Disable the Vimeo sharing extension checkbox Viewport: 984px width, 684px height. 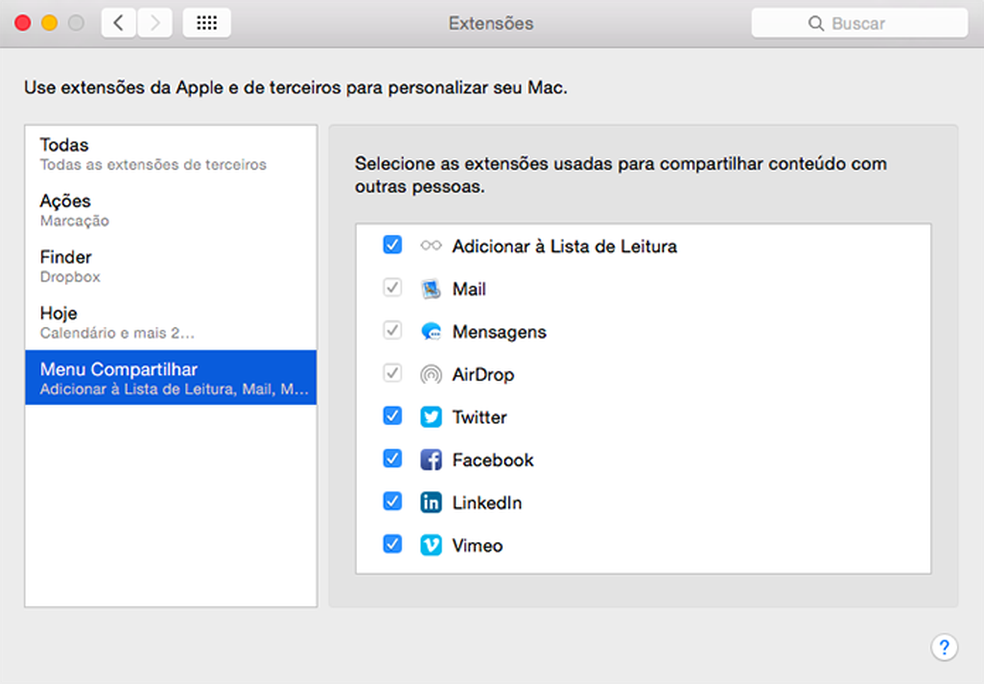pyautogui.click(x=393, y=545)
